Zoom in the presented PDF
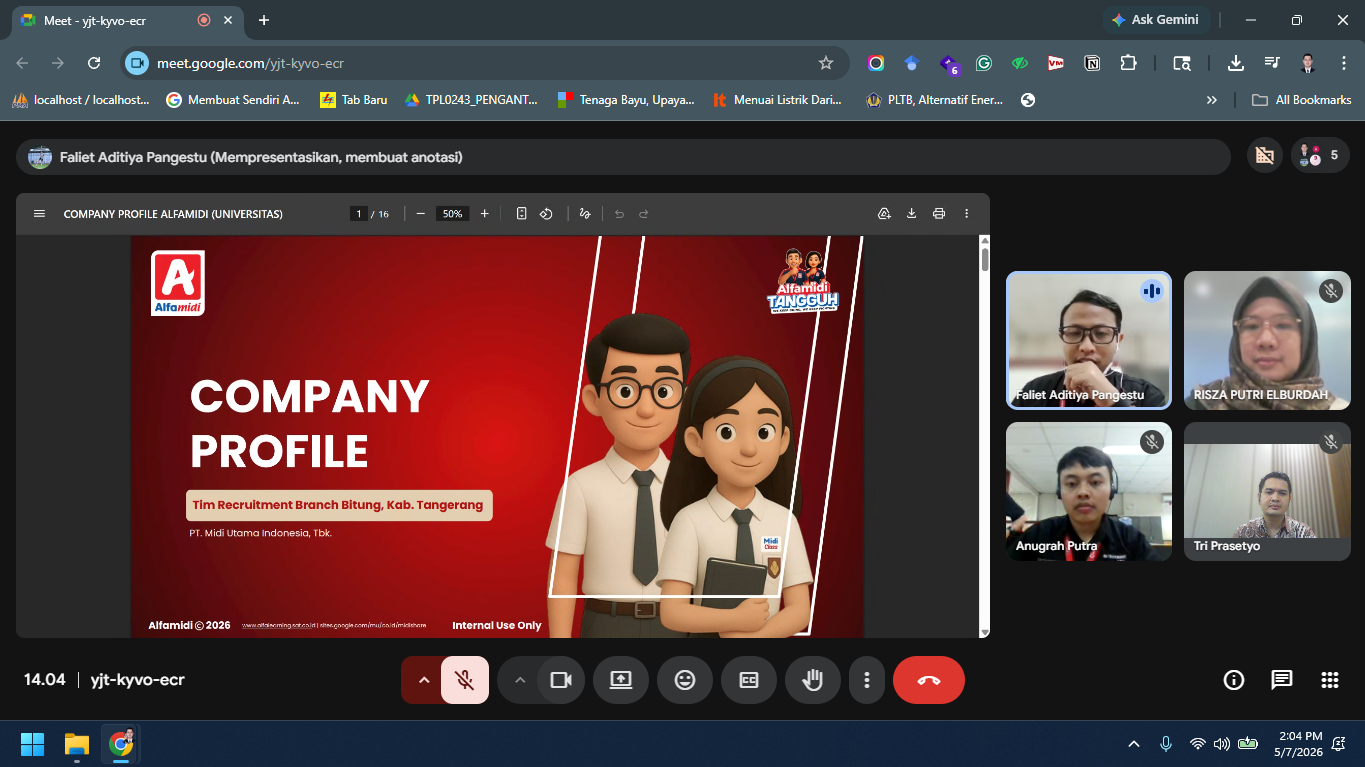 tap(485, 214)
